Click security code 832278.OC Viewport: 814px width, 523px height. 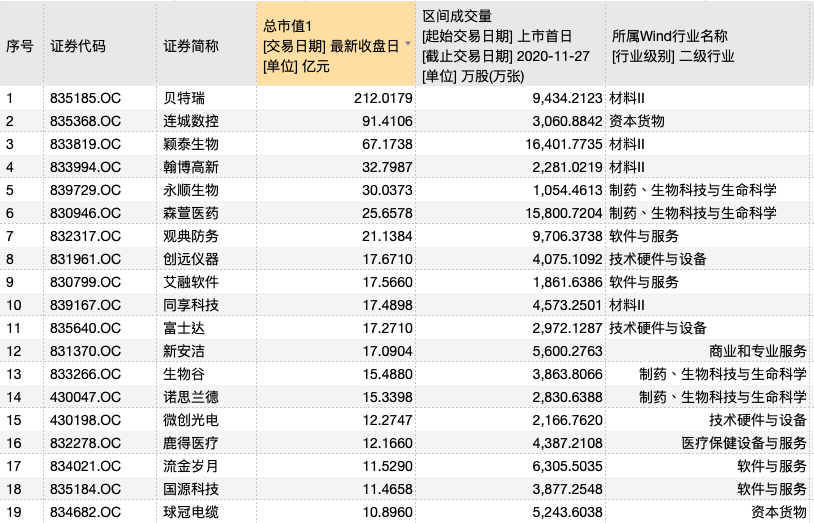click(x=85, y=443)
